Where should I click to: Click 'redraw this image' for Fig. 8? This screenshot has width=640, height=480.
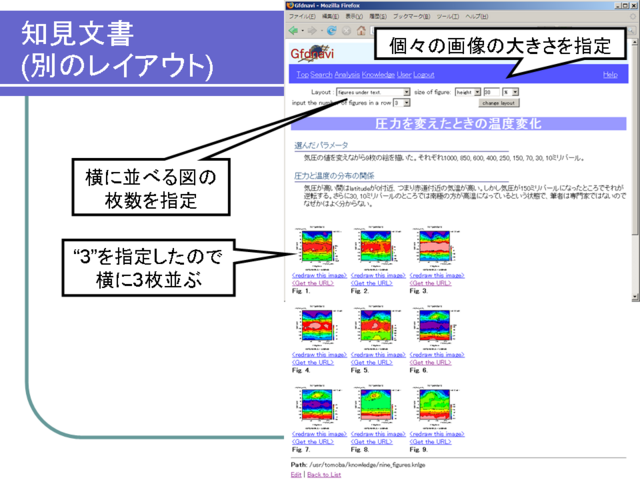(378, 434)
